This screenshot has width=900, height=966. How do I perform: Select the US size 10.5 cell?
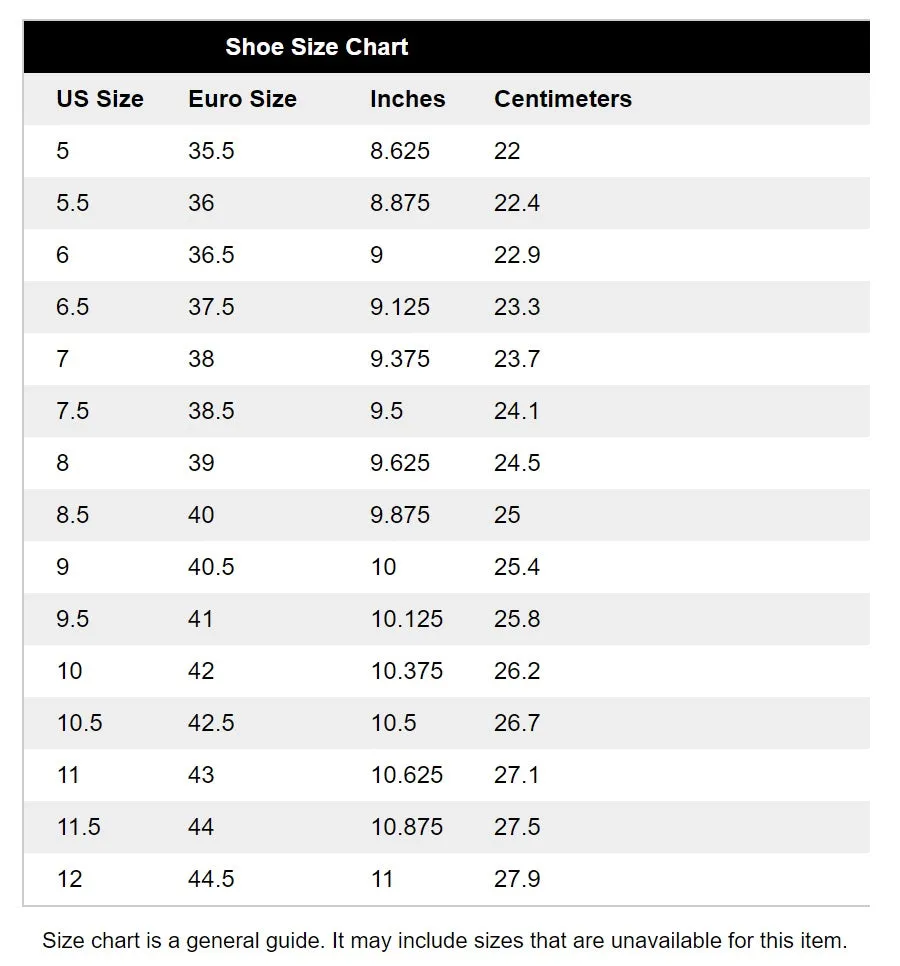tap(79, 723)
